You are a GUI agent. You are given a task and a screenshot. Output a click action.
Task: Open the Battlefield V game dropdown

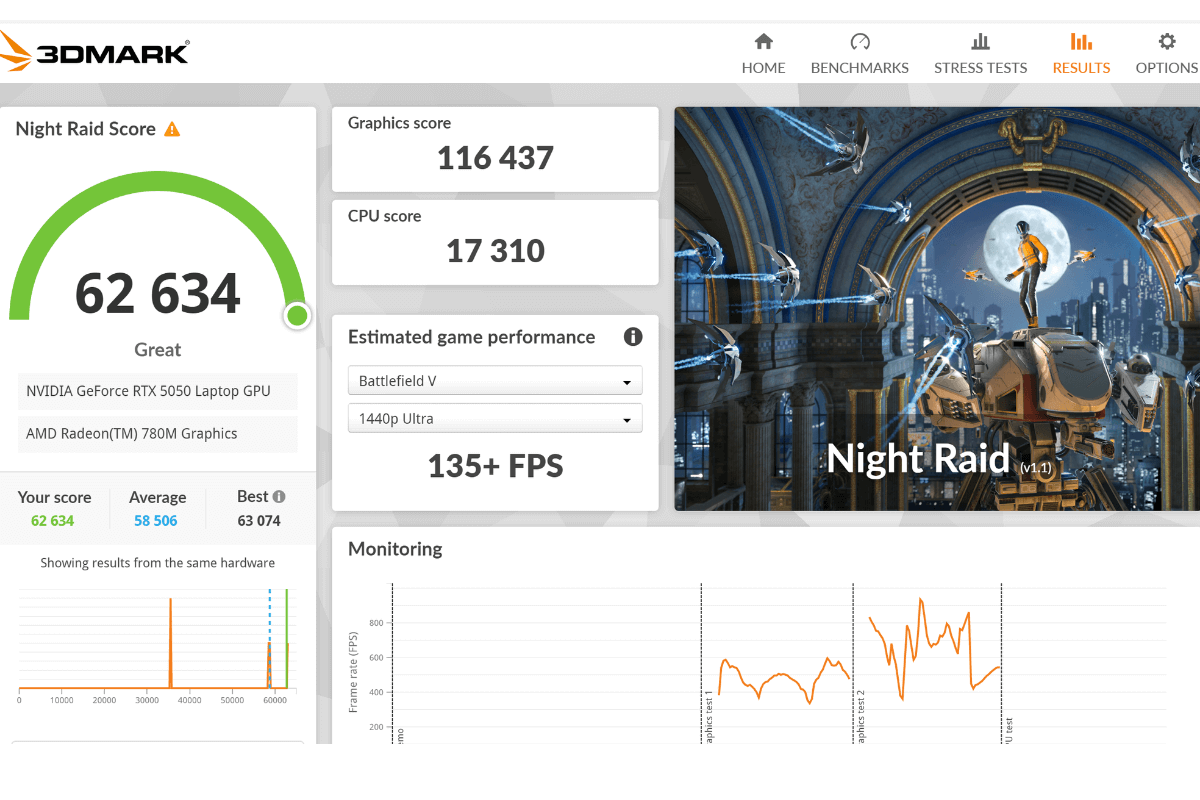(495, 381)
